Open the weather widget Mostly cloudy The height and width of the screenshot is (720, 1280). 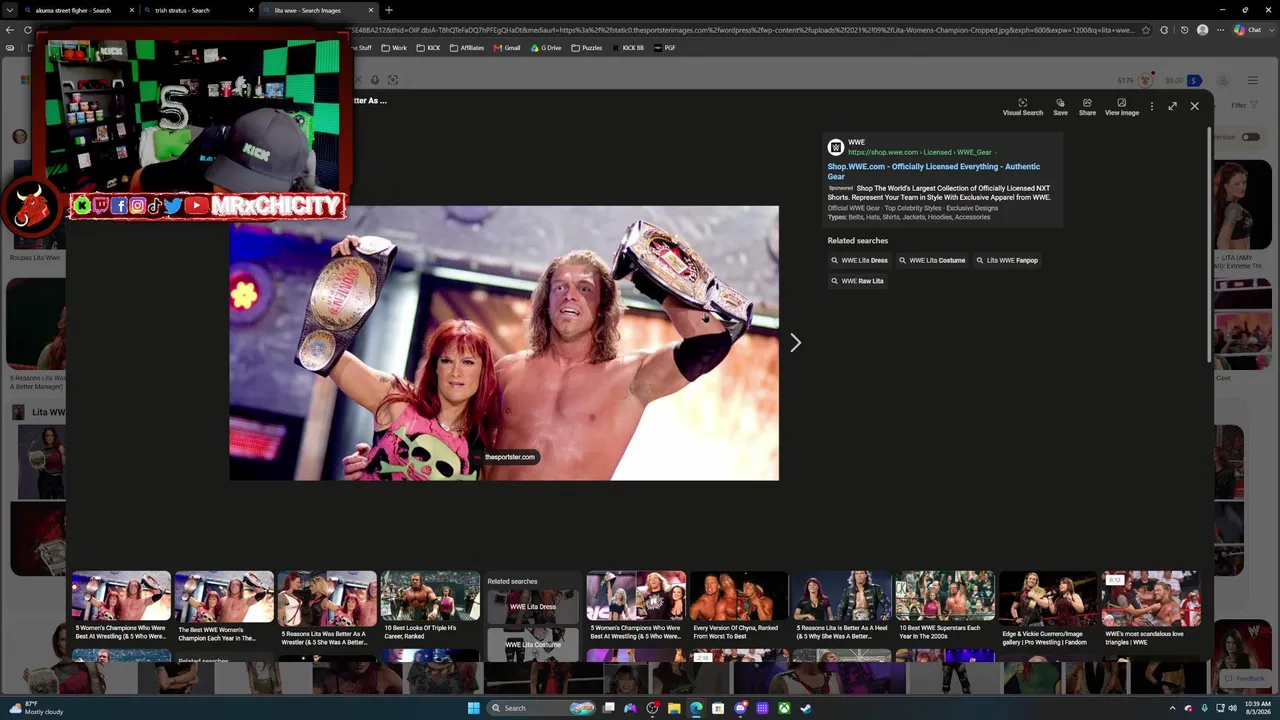tap(36, 708)
